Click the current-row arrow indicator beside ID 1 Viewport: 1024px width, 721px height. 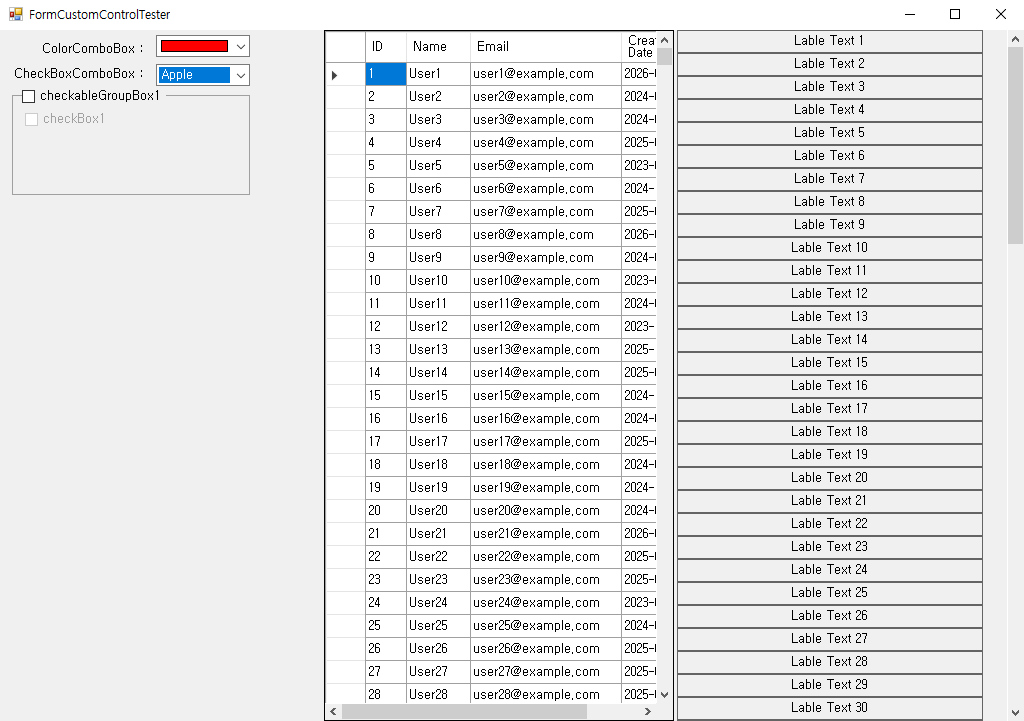click(x=334, y=75)
